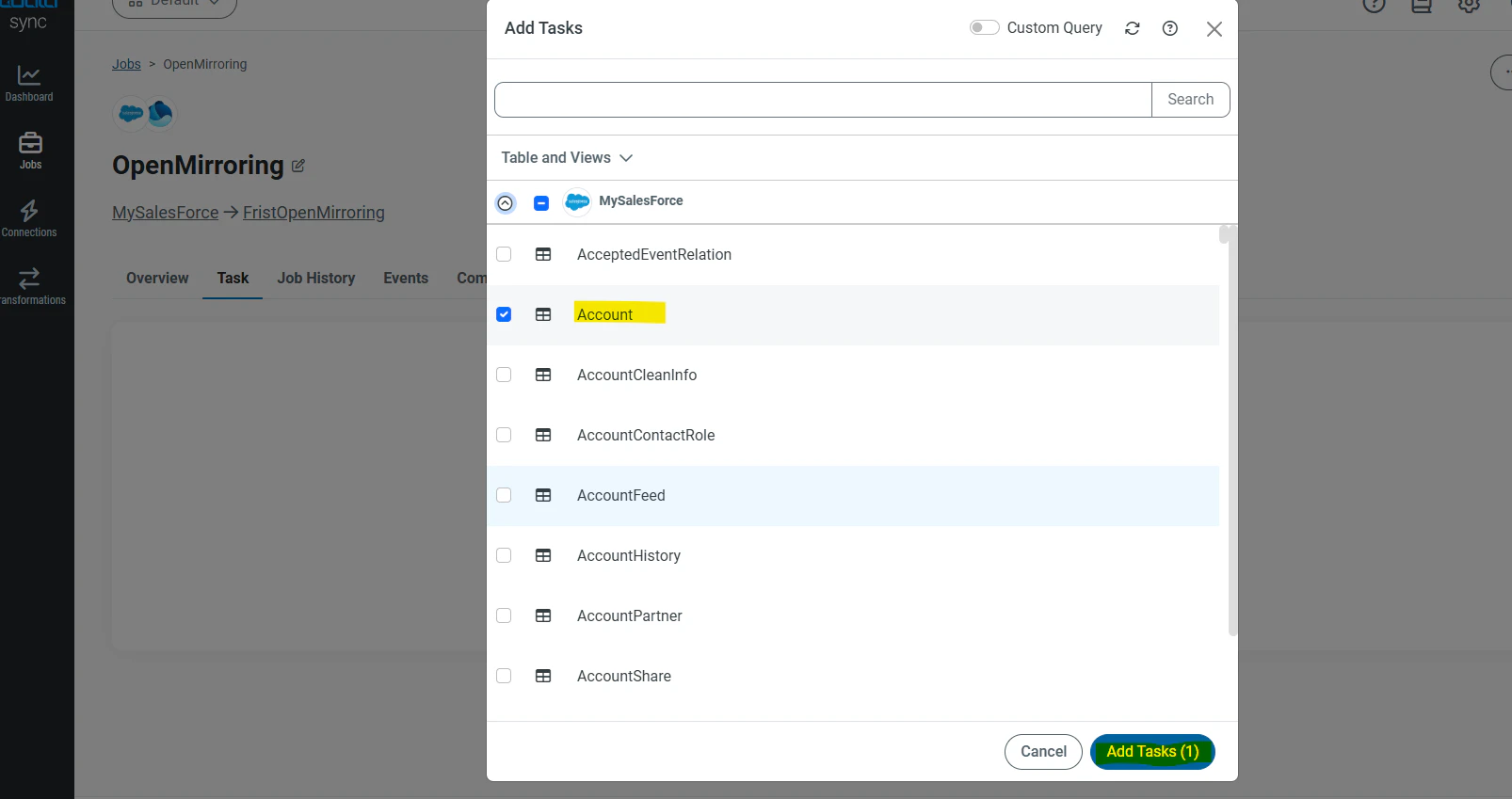Check the AccountPartner checkbox
The width and height of the screenshot is (1512, 799).
504,615
